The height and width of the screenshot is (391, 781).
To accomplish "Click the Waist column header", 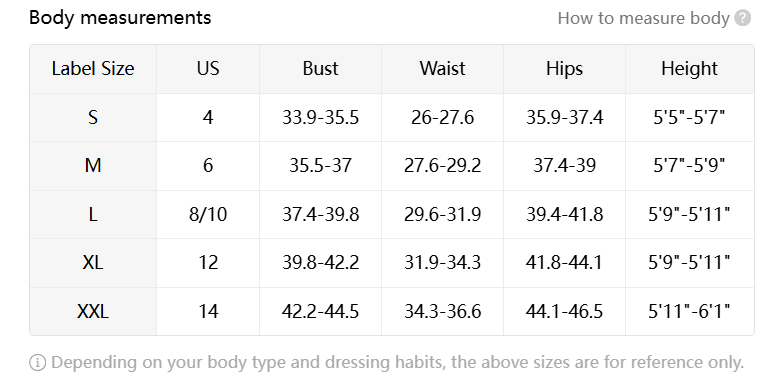I will 442,69.
